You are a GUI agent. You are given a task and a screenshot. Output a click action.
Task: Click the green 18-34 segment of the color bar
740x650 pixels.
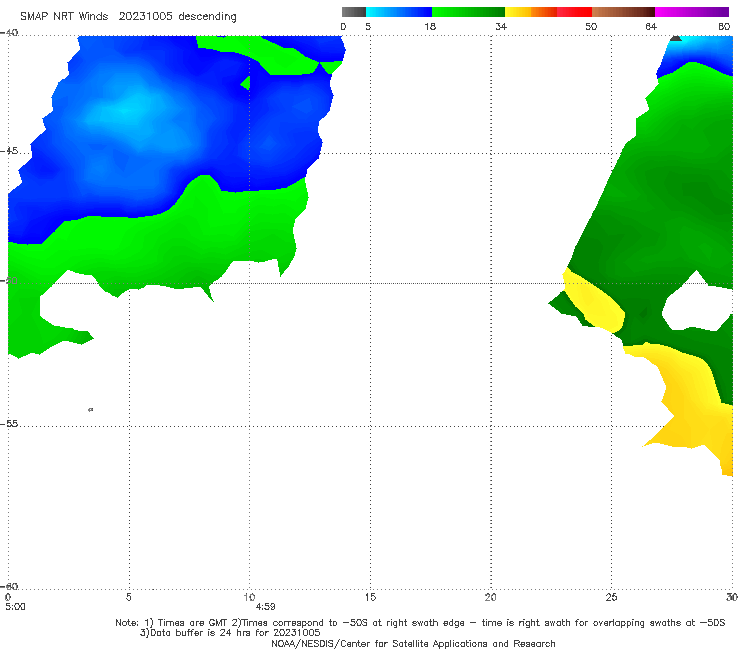point(468,12)
